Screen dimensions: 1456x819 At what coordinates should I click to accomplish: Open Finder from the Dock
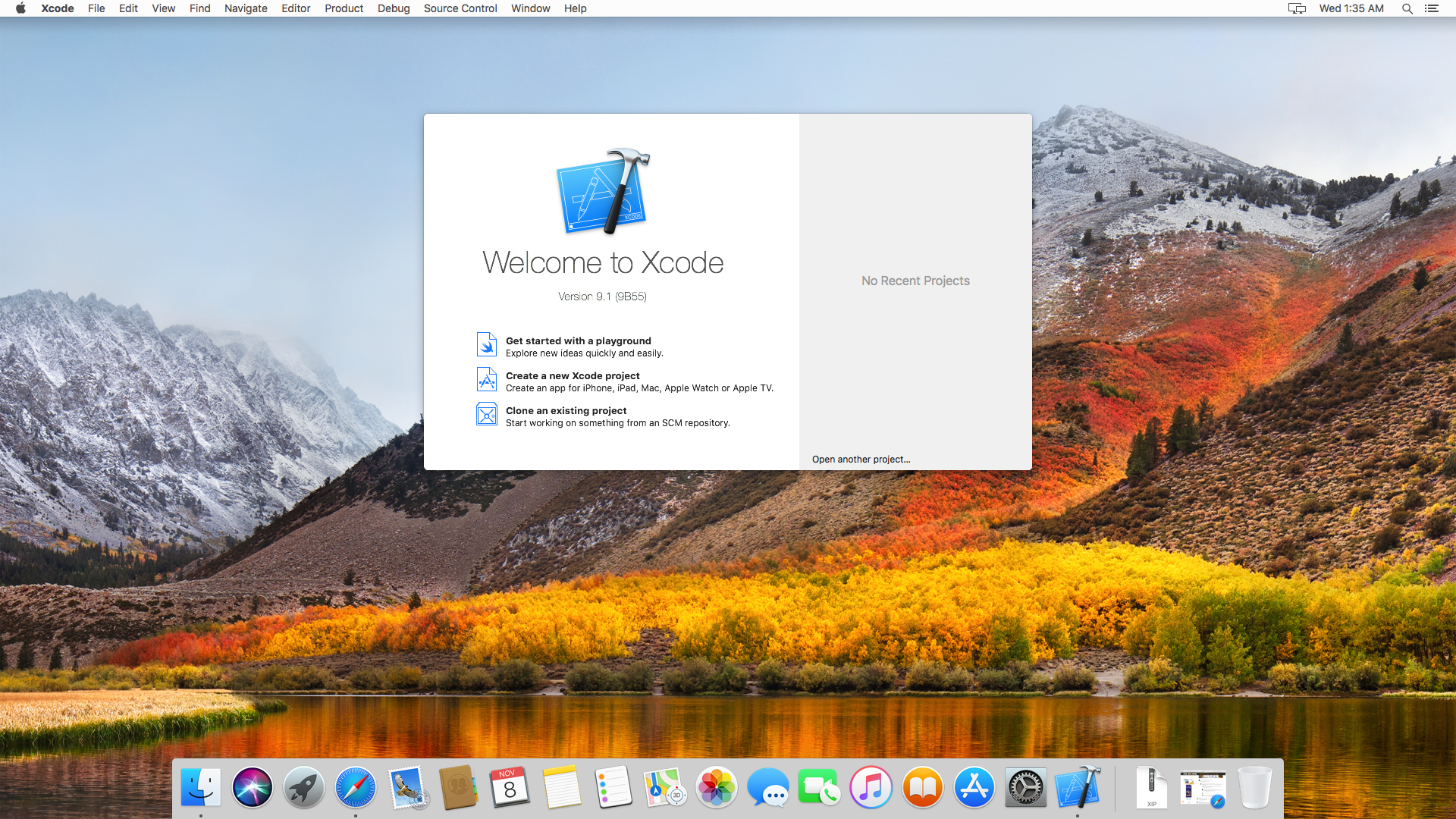coord(201,787)
